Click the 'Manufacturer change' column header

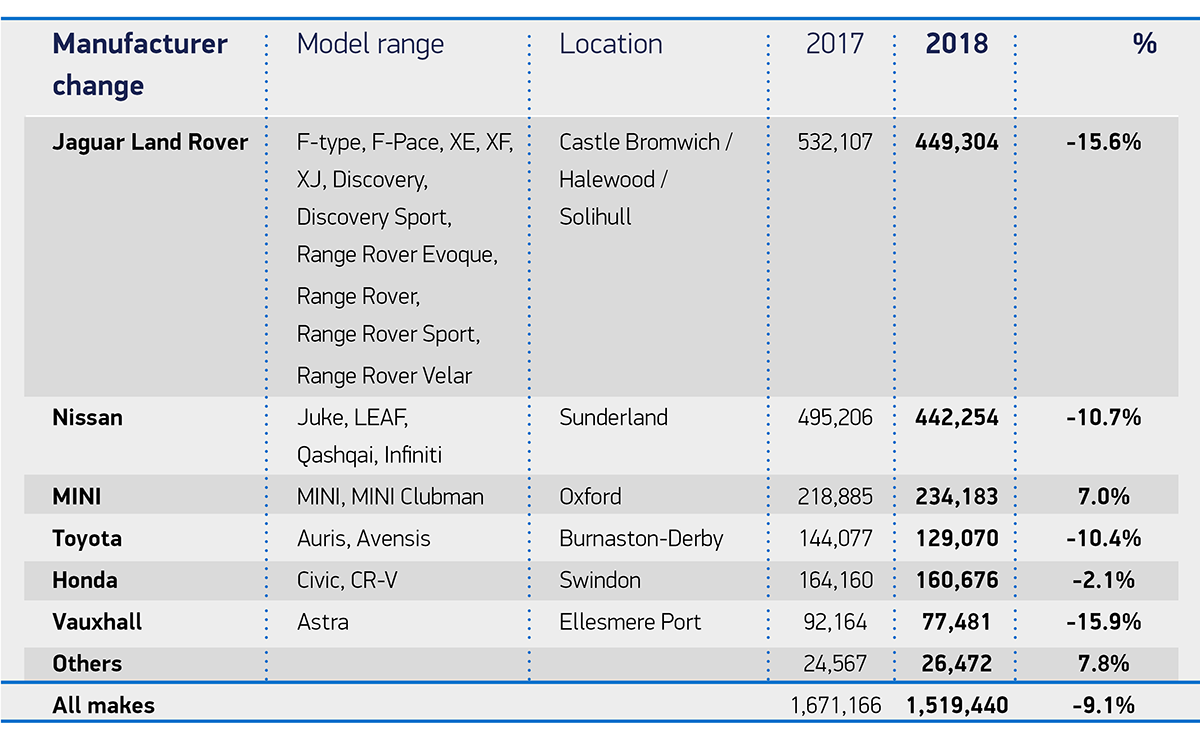click(140, 65)
